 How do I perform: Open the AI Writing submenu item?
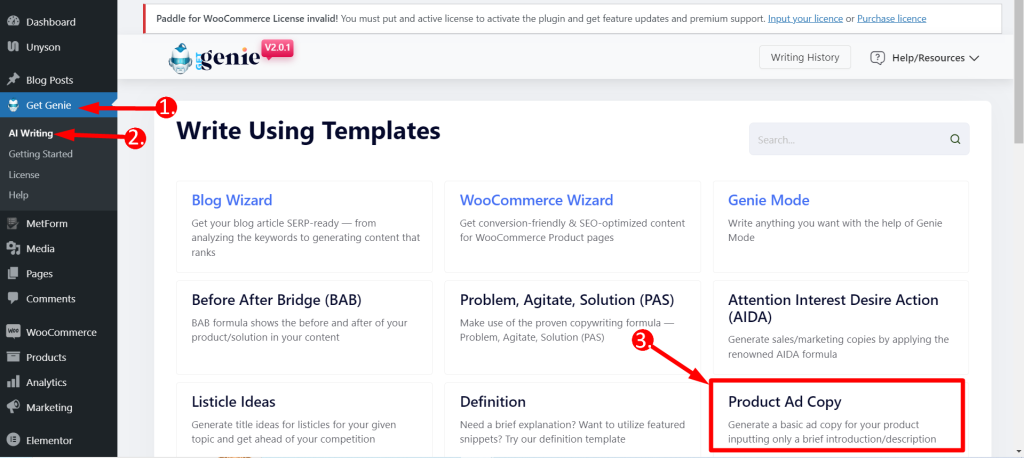[x=31, y=133]
